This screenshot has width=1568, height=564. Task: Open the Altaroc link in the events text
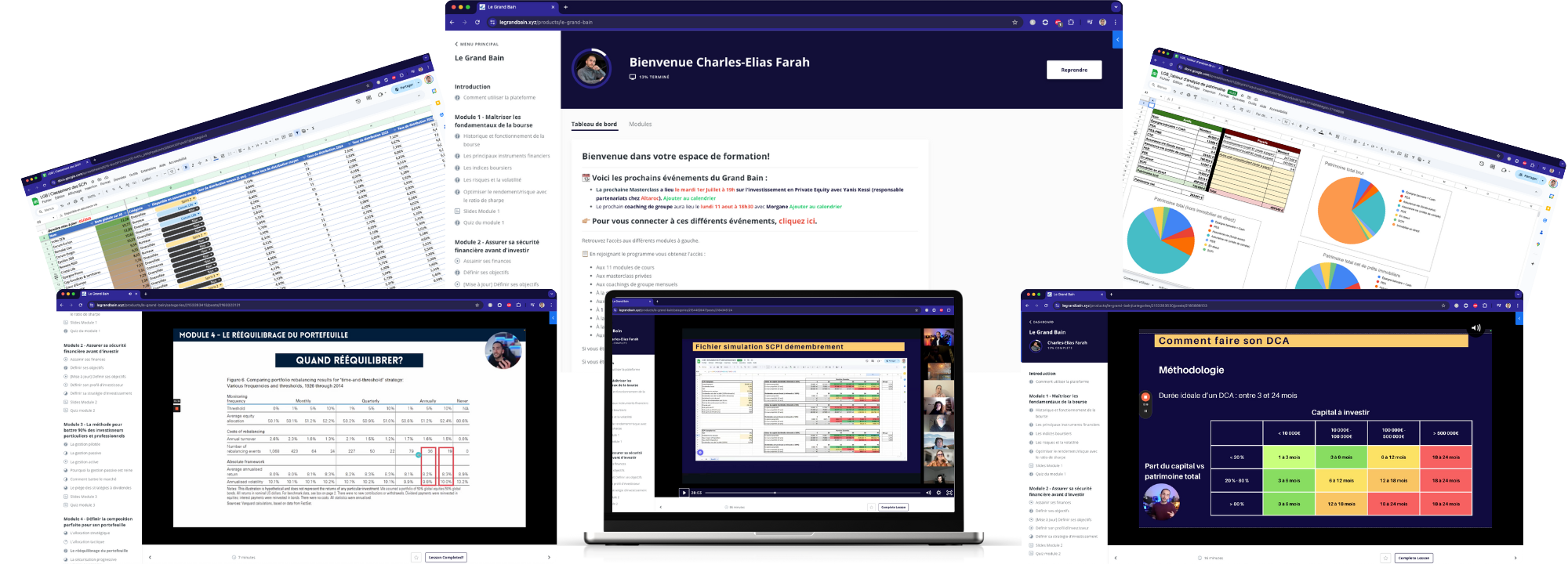click(650, 198)
